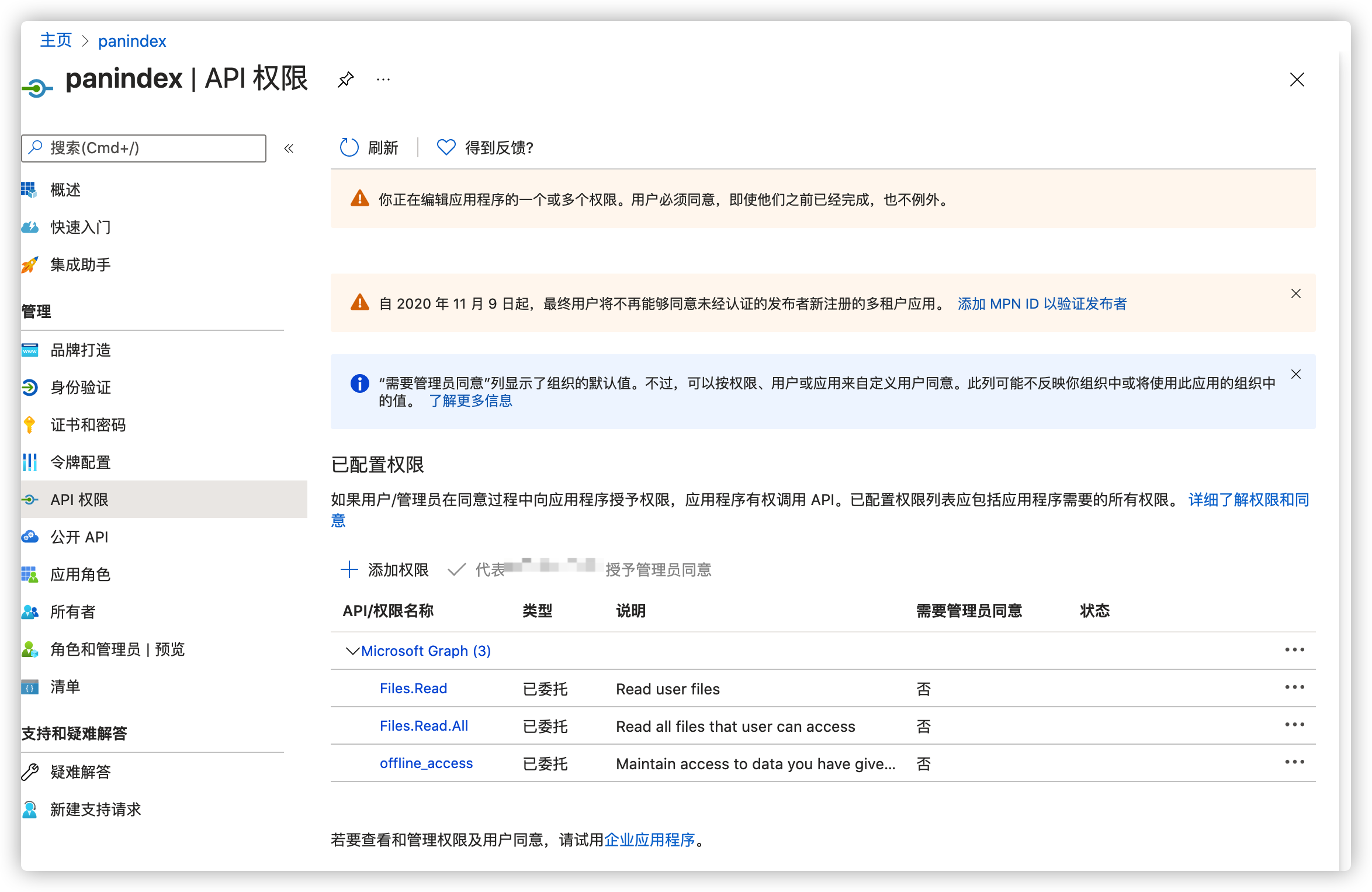The width and height of the screenshot is (1372, 892).
Task: Select 公开 API in sidebar
Action: [78, 537]
